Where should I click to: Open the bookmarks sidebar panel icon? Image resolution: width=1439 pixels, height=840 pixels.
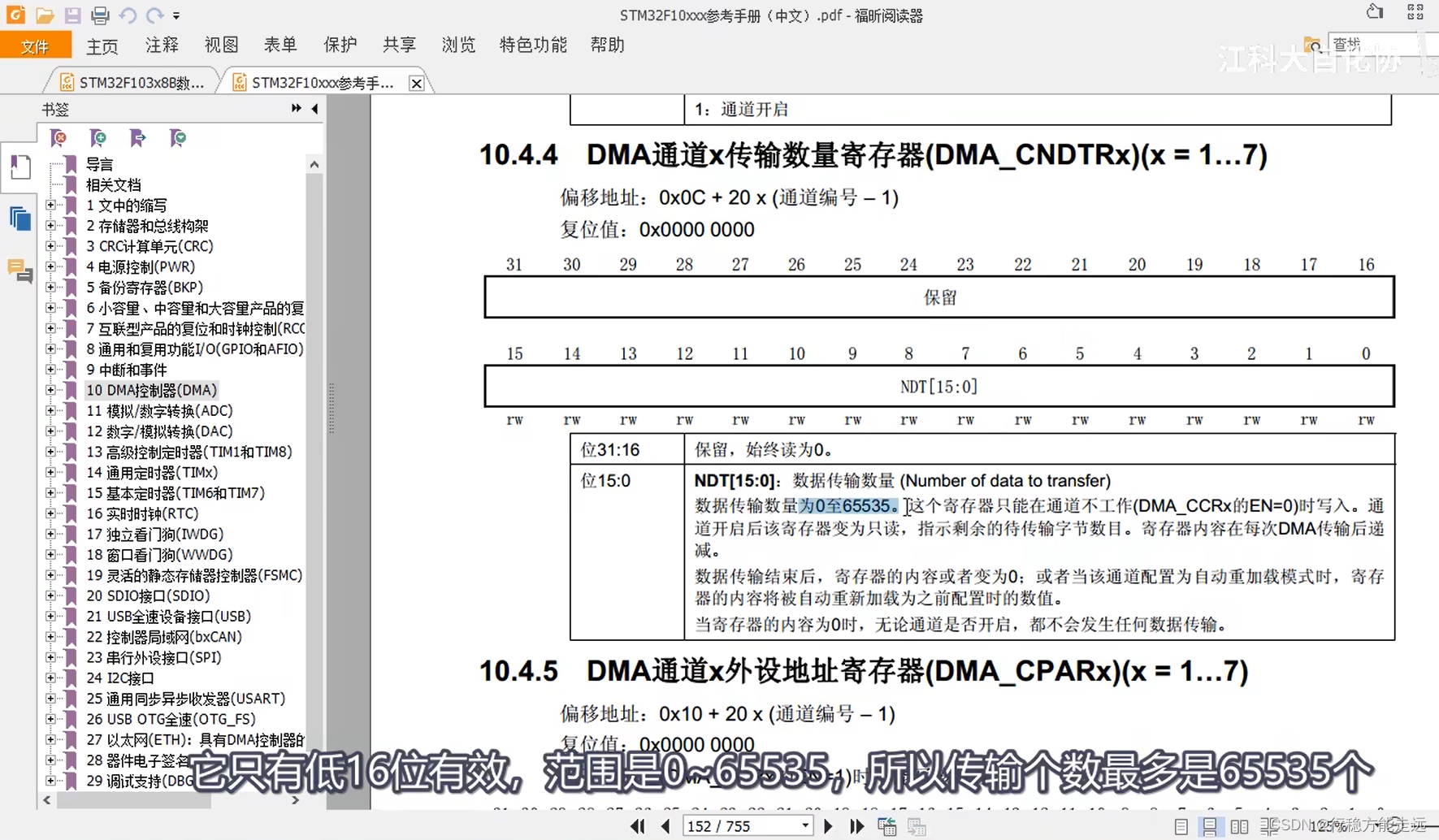point(20,167)
